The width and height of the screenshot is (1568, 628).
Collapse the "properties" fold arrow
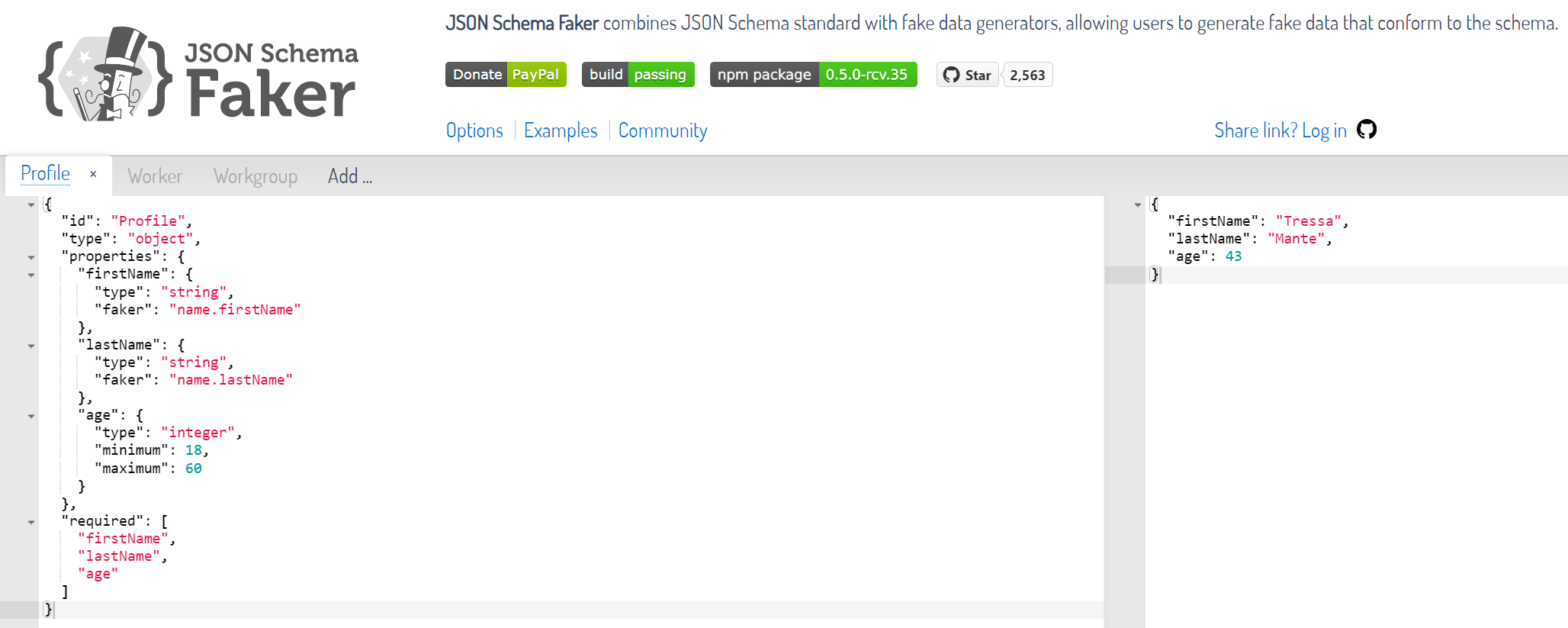pyautogui.click(x=31, y=257)
